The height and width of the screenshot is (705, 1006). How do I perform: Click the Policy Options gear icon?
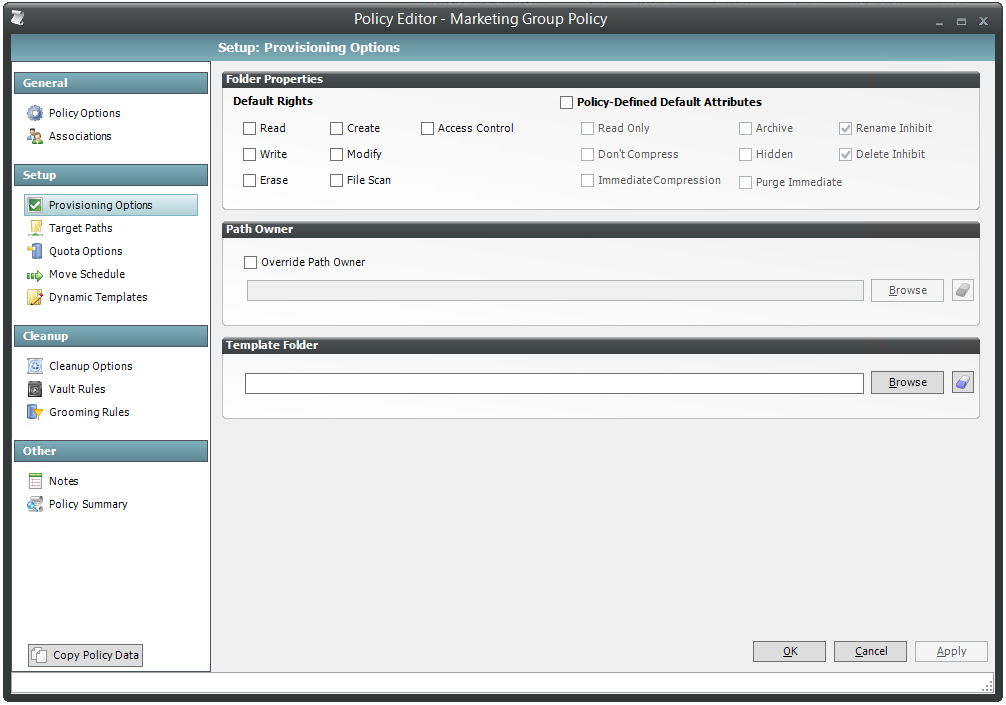click(x=35, y=113)
